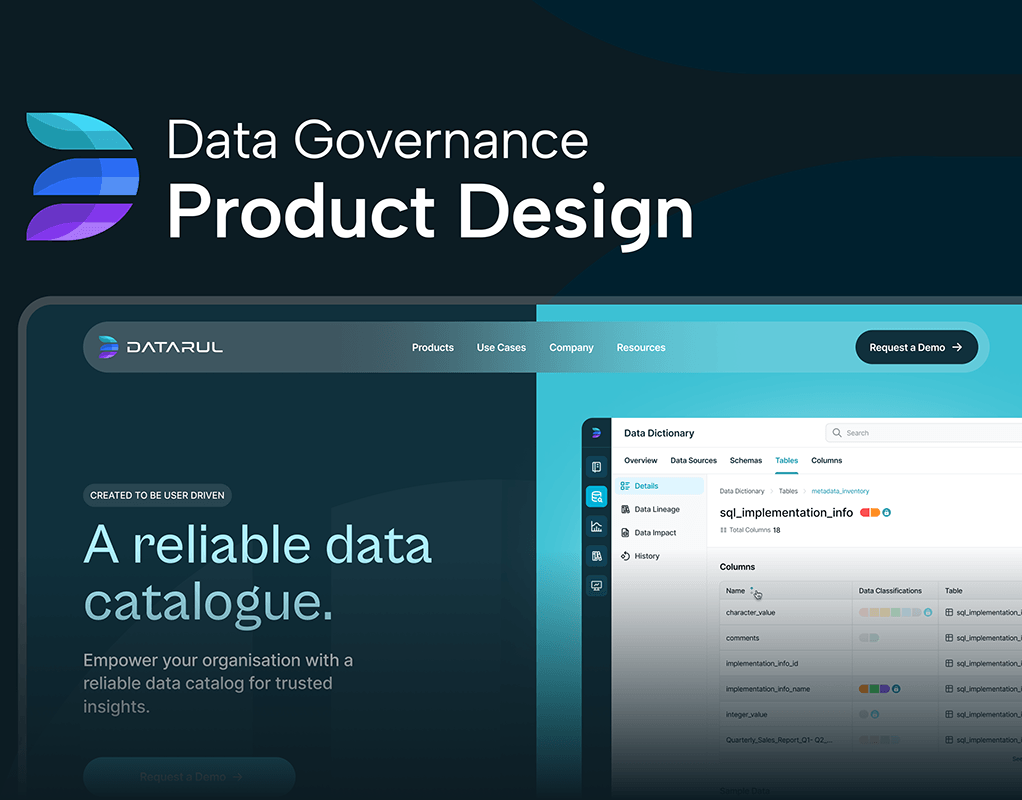Click the CREATED TO BE USER DRIVEN badge
The image size is (1022, 800).
coord(157,496)
